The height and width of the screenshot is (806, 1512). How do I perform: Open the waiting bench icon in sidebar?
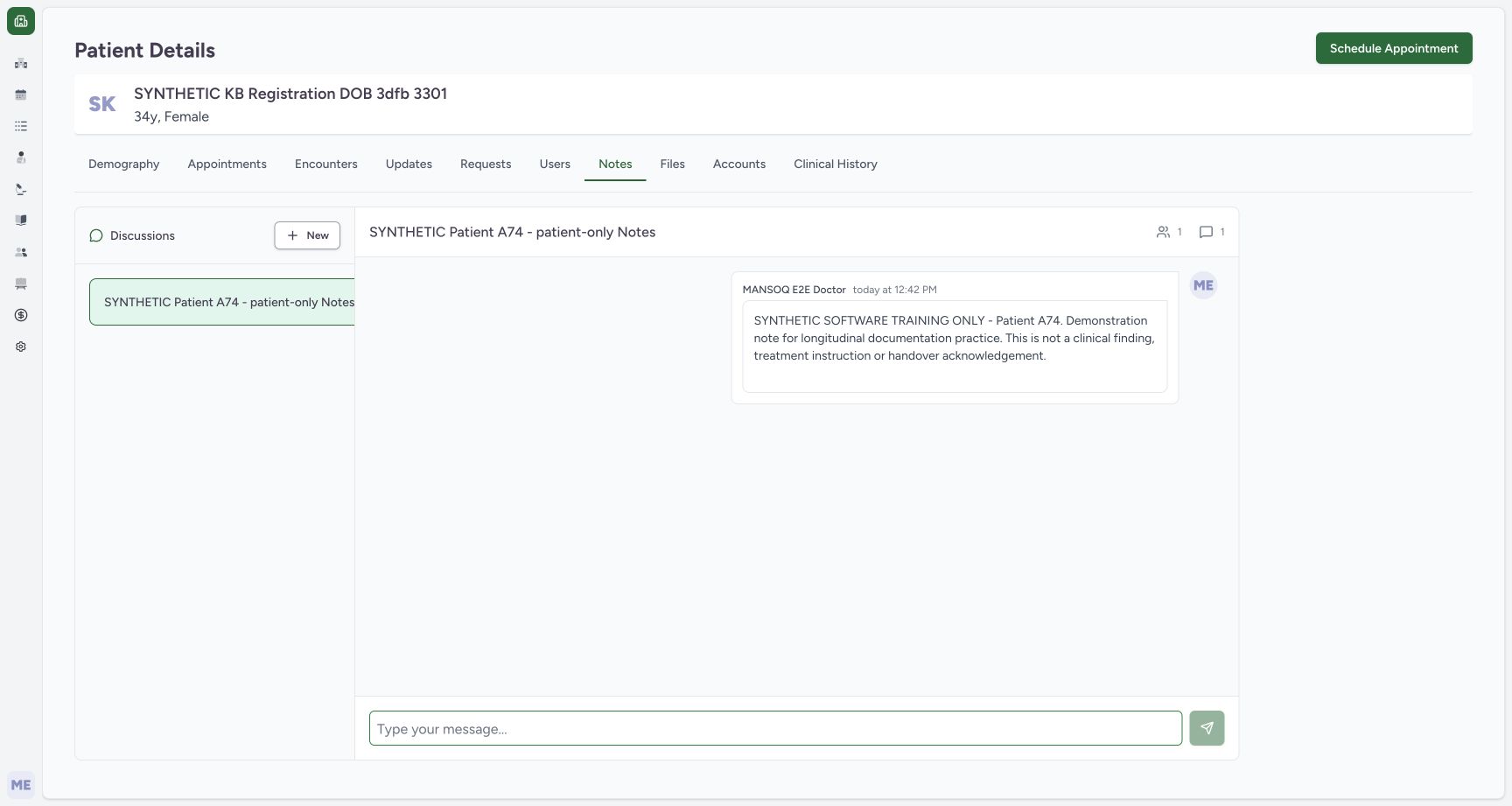pos(21,284)
